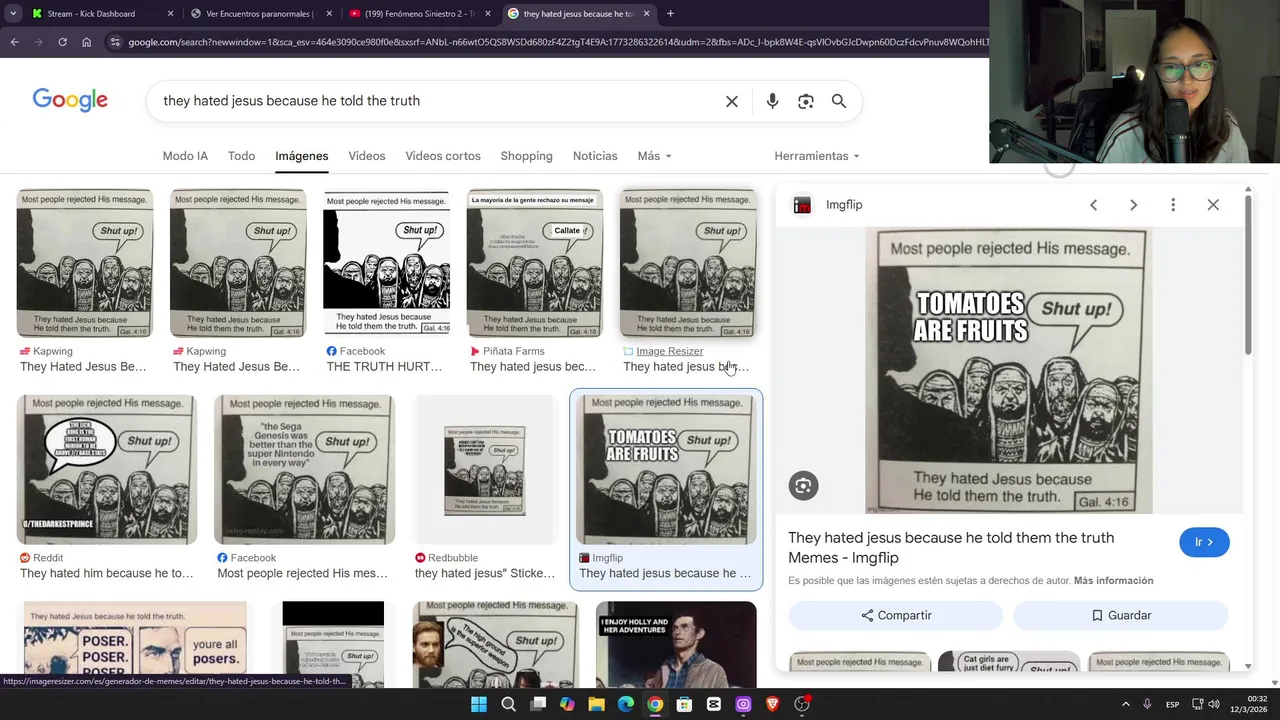Show hidden system tray icons
Viewport: 1280px width, 720px height.
(1125, 704)
